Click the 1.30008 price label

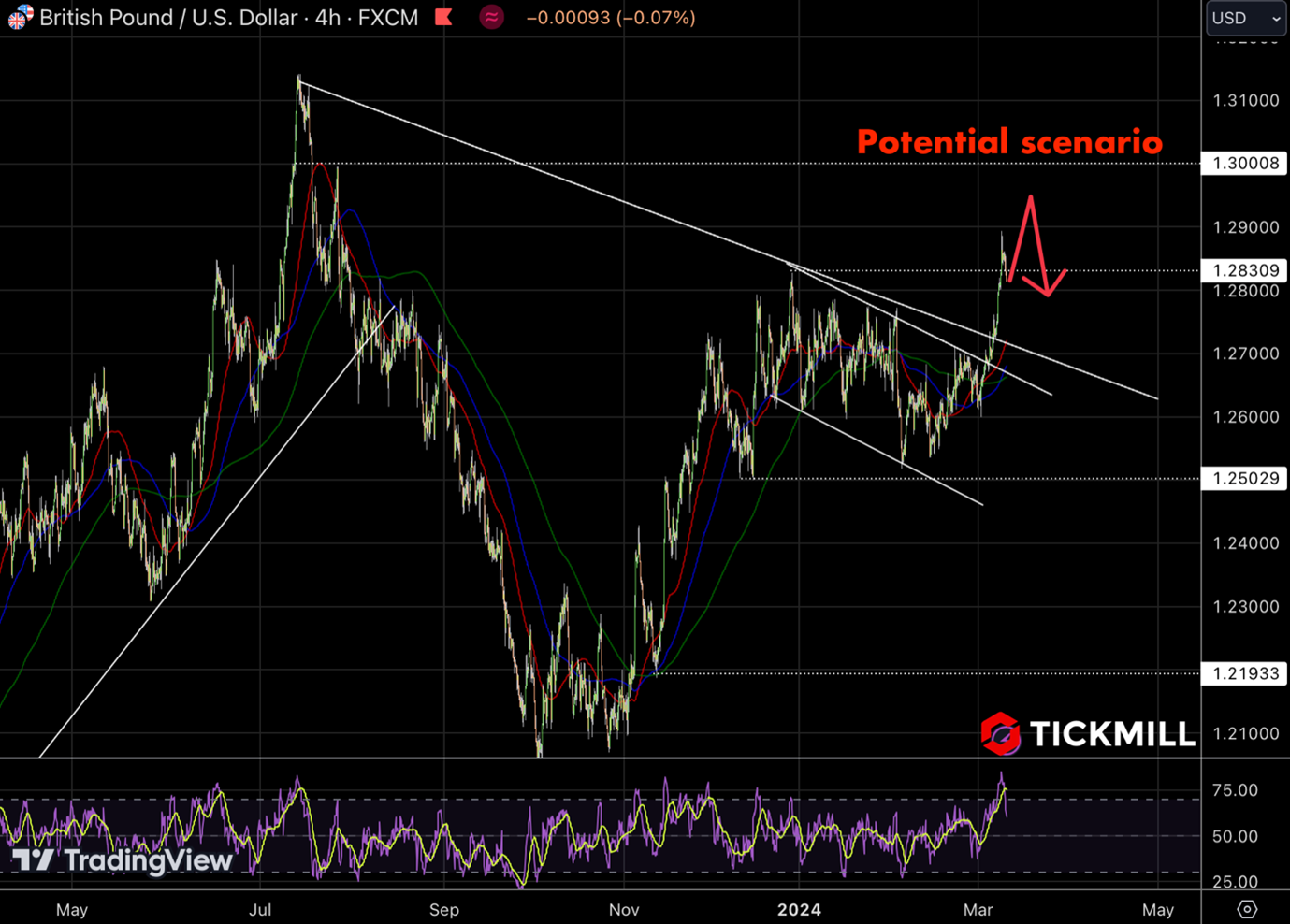(1245, 163)
